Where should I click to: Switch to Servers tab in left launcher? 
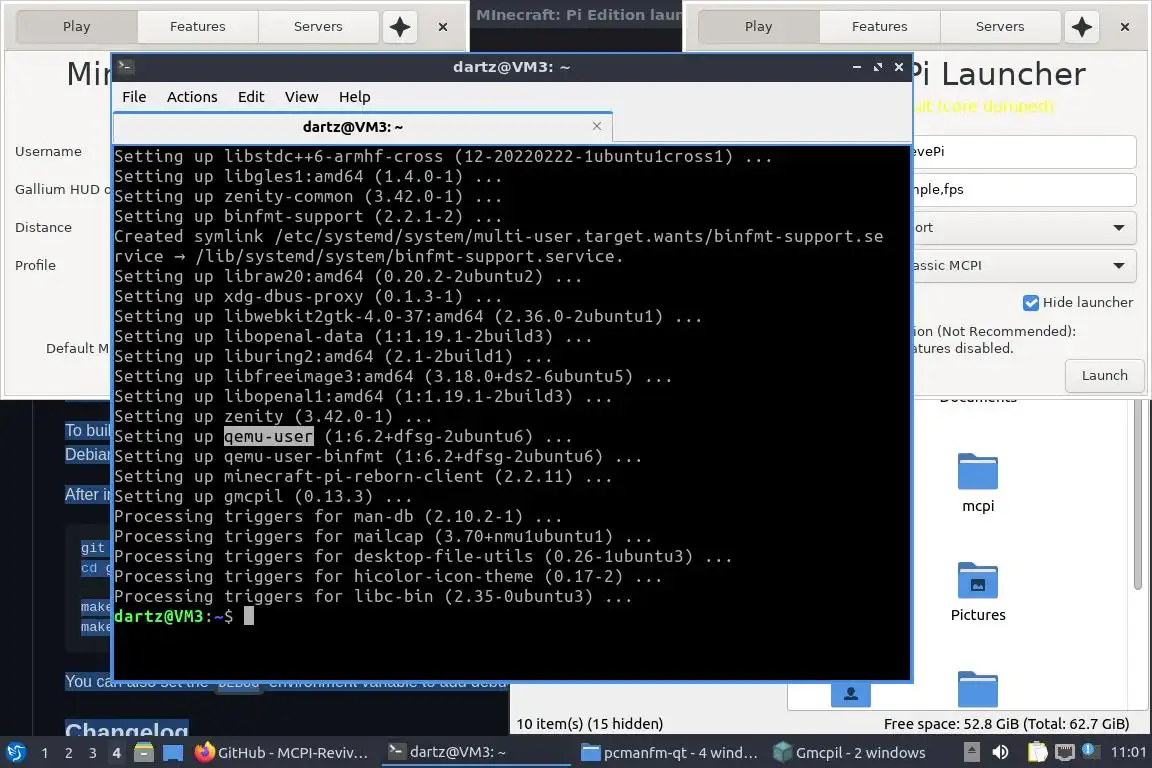tap(318, 26)
